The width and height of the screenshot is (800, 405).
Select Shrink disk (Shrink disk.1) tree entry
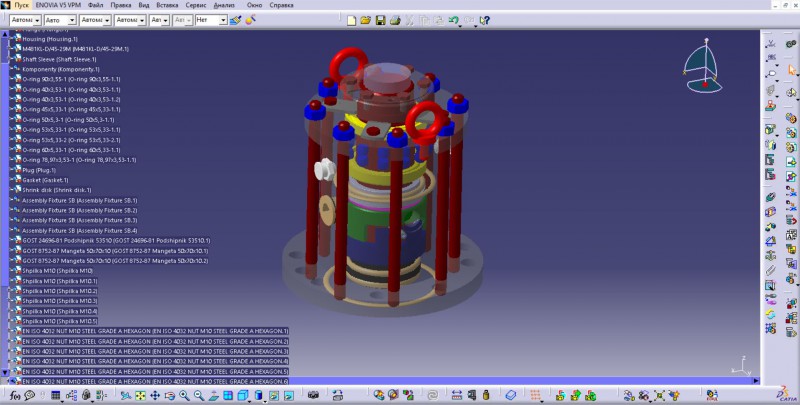pos(57,190)
